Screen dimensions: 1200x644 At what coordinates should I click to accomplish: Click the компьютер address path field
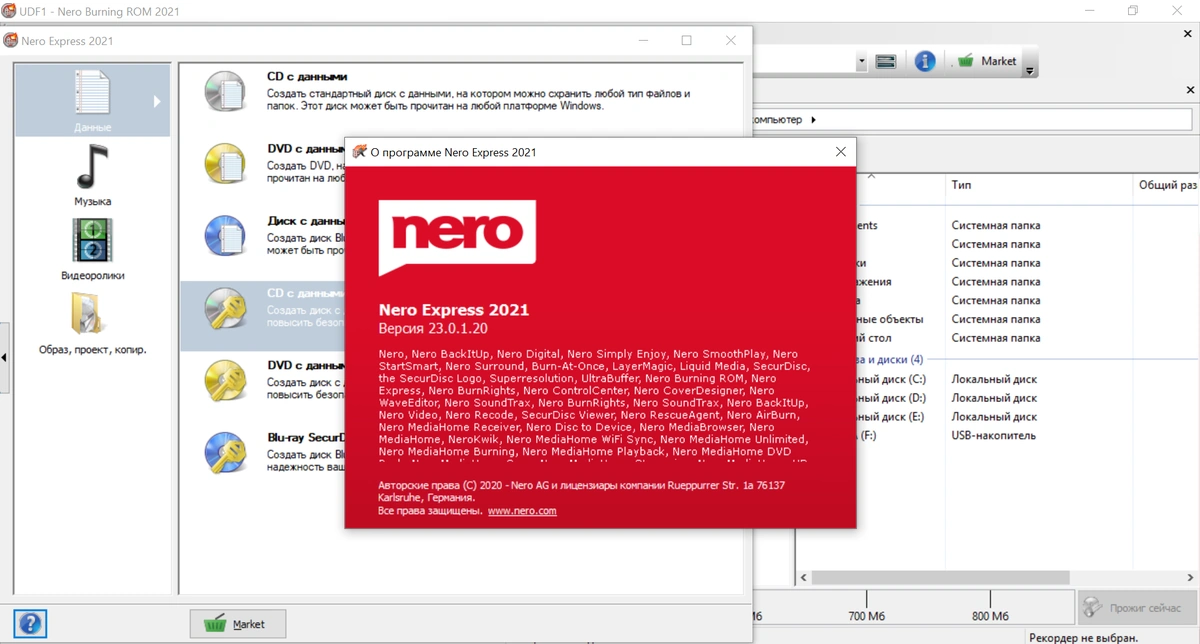[x=974, y=120]
